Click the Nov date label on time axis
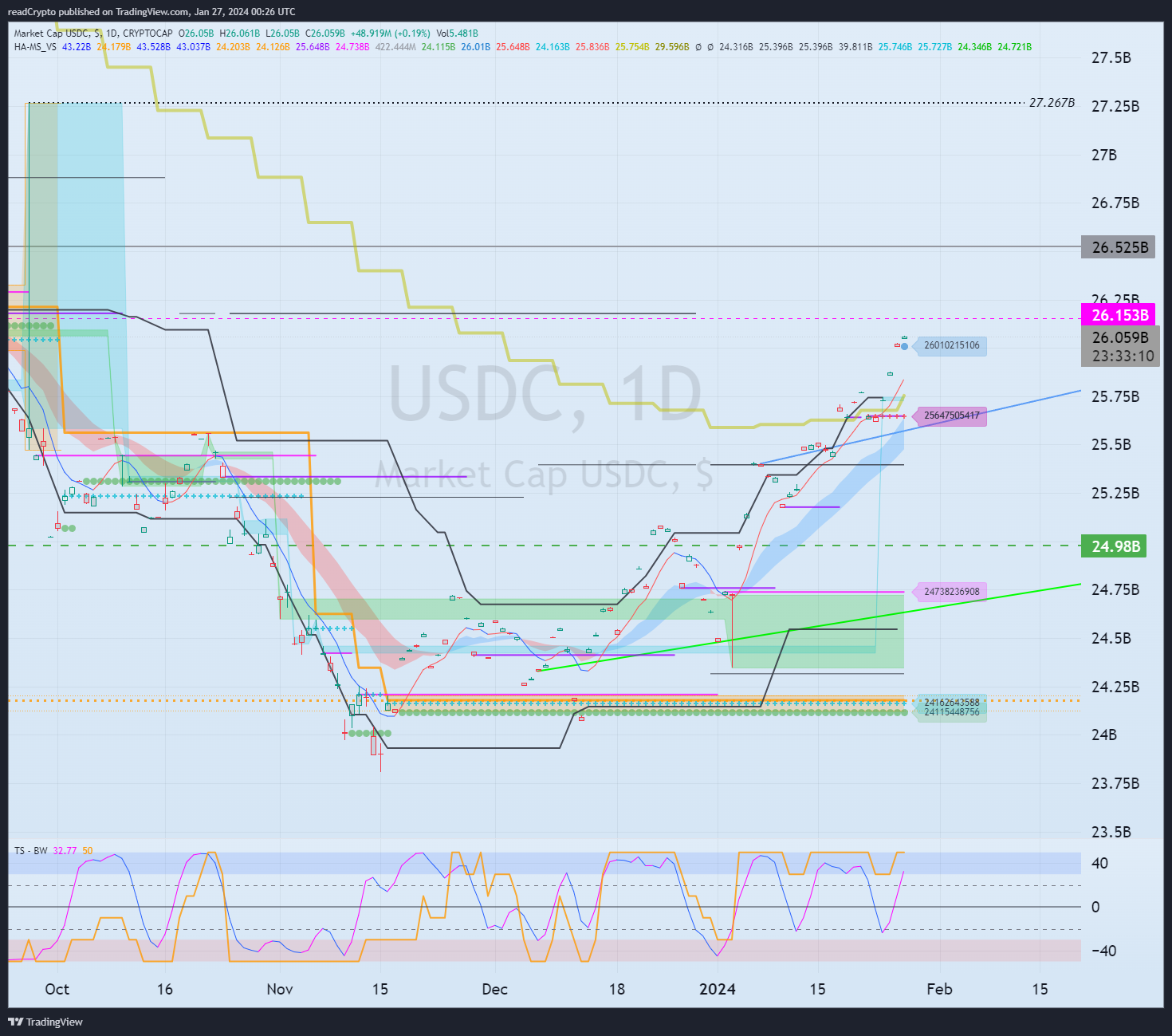 point(280,990)
